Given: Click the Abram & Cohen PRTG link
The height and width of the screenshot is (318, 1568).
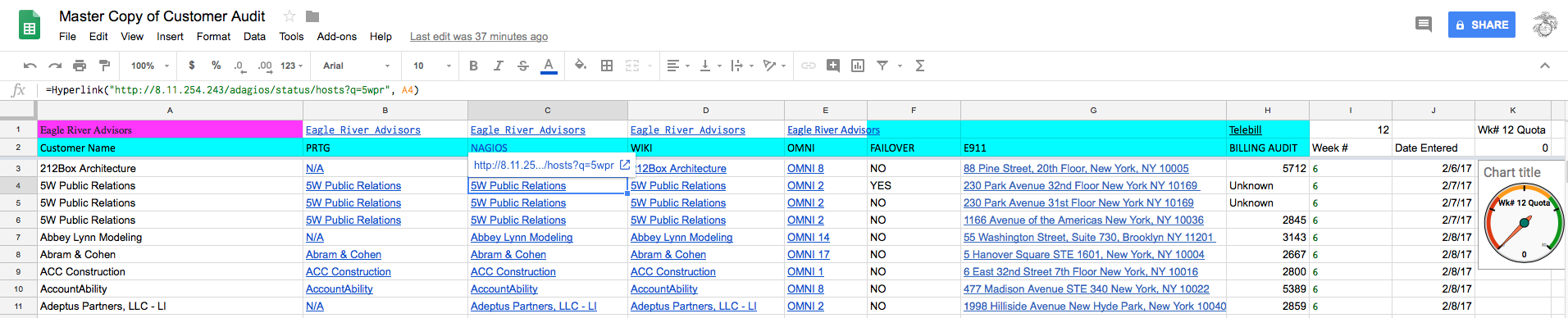Looking at the screenshot, I should tap(344, 254).
